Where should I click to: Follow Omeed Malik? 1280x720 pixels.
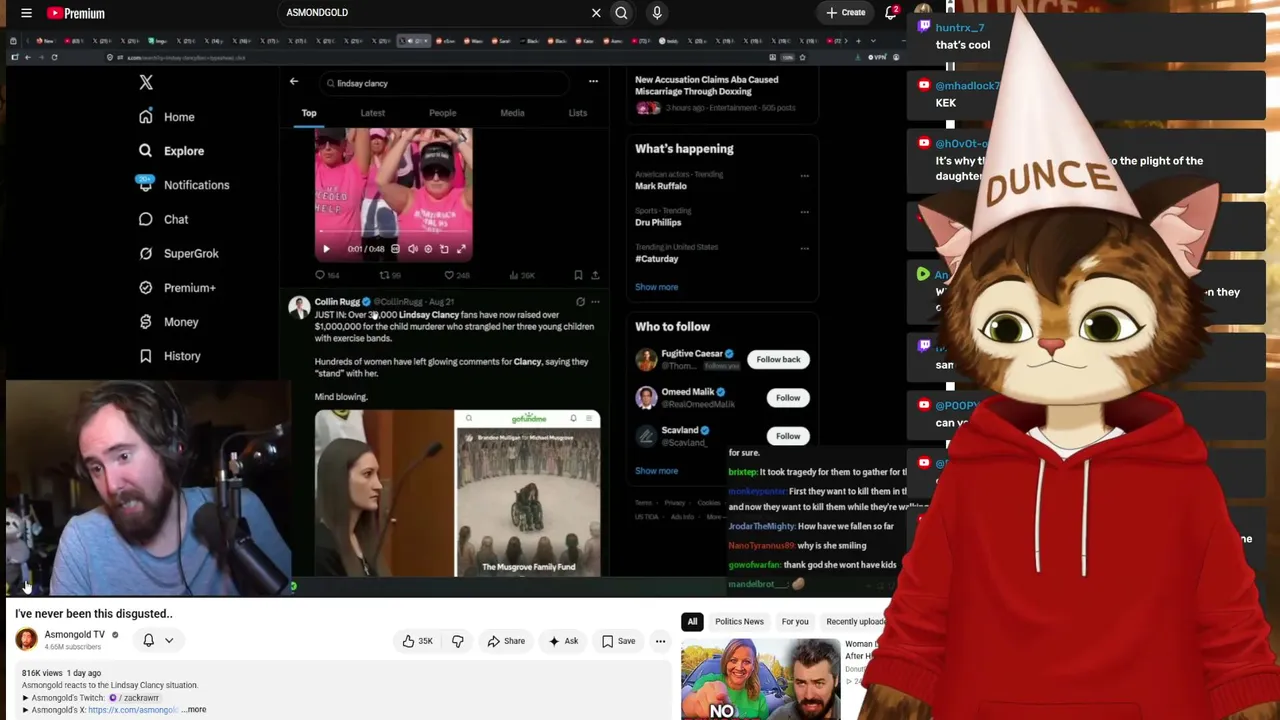click(x=788, y=398)
